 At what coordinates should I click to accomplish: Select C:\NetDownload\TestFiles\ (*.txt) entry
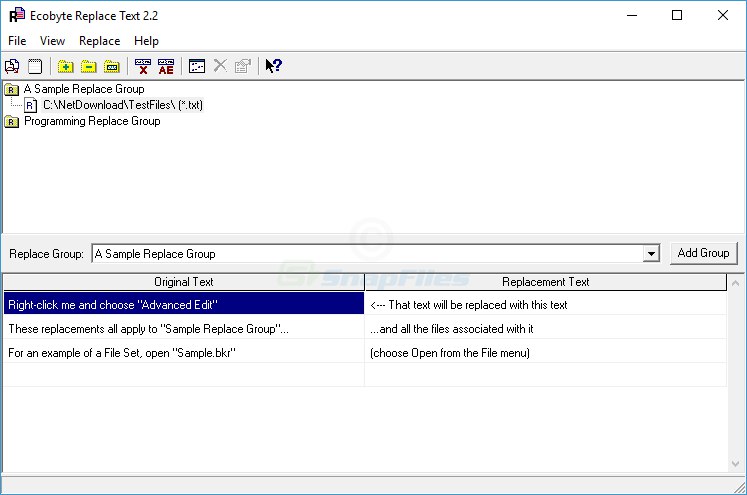tap(123, 105)
